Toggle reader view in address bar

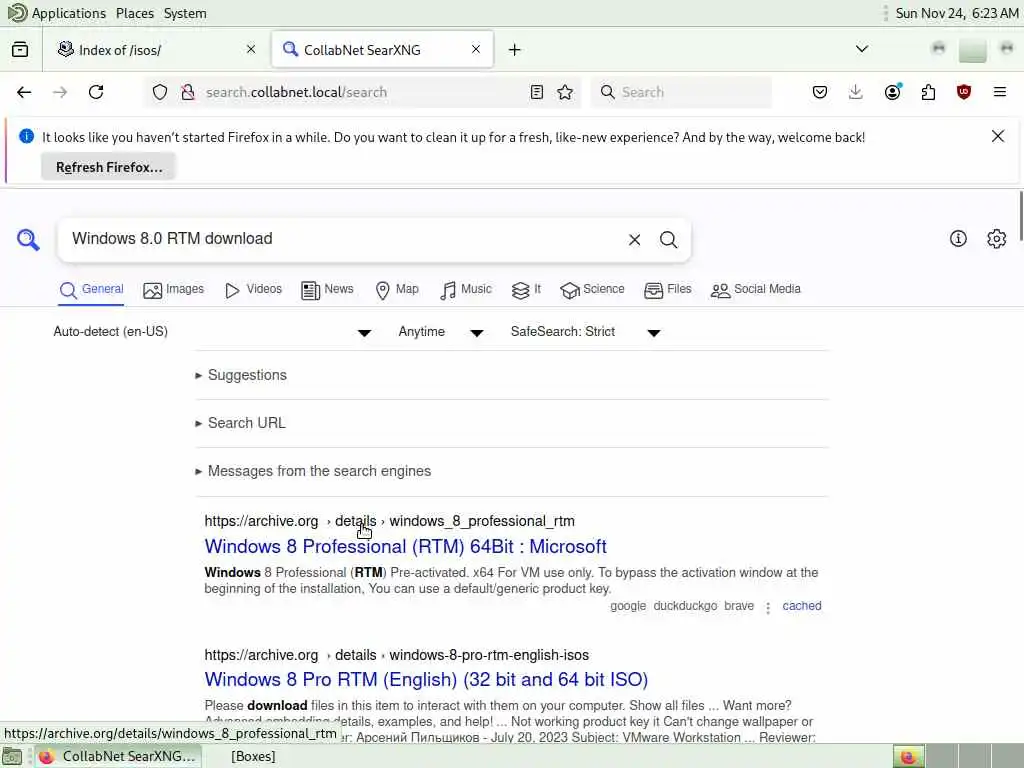[537, 92]
